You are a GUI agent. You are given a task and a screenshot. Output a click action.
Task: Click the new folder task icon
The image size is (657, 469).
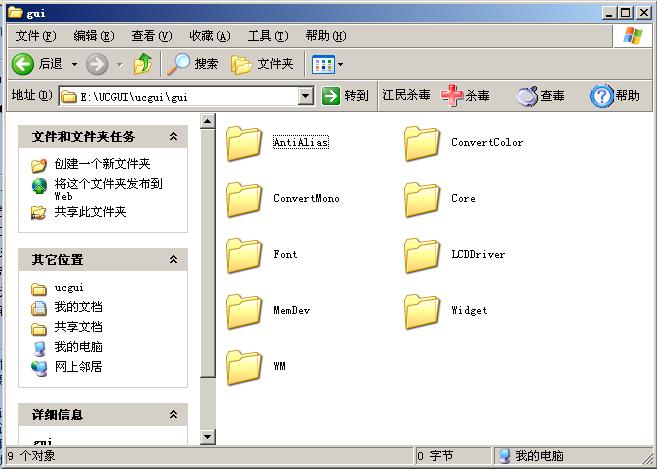point(39,165)
